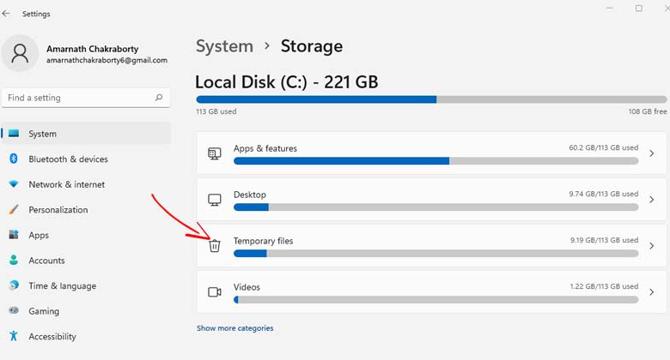
Task: Click the Desktop monitor icon
Action: click(x=215, y=199)
